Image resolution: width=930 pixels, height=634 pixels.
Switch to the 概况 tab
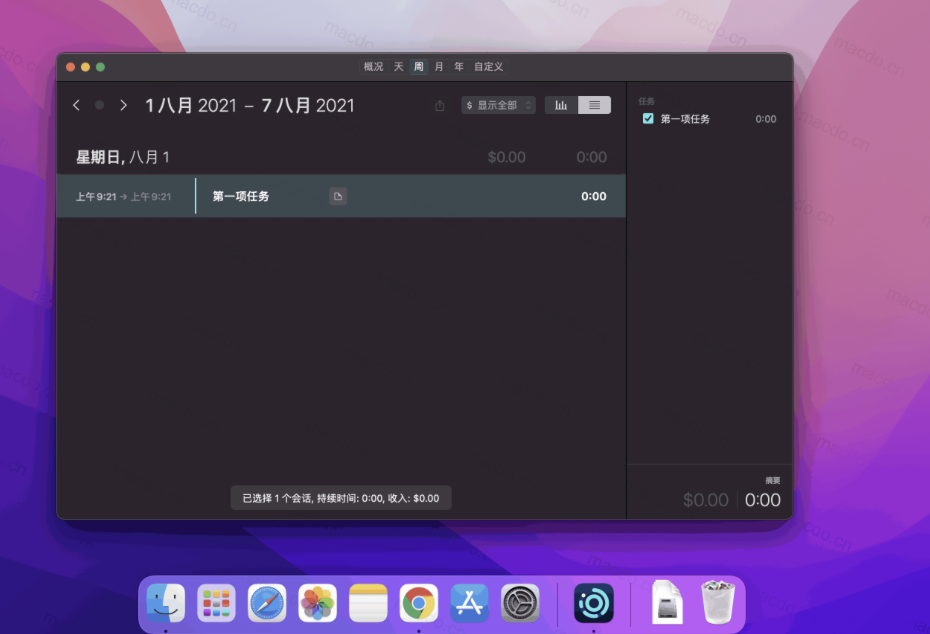(x=373, y=66)
